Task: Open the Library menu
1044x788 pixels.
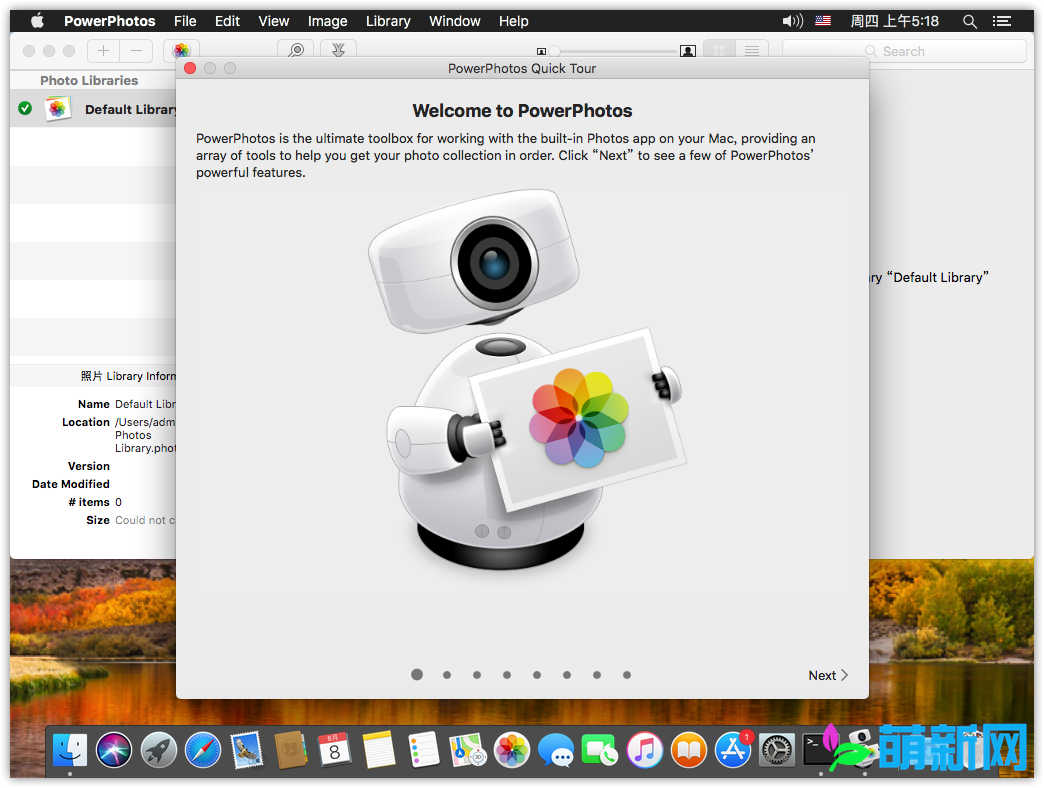Action: 388,21
